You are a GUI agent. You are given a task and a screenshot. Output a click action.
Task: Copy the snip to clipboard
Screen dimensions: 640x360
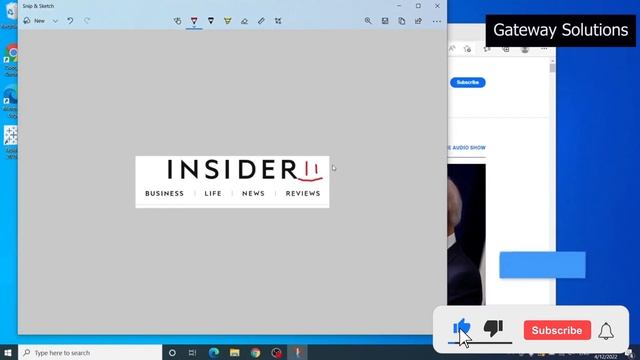pos(402,21)
